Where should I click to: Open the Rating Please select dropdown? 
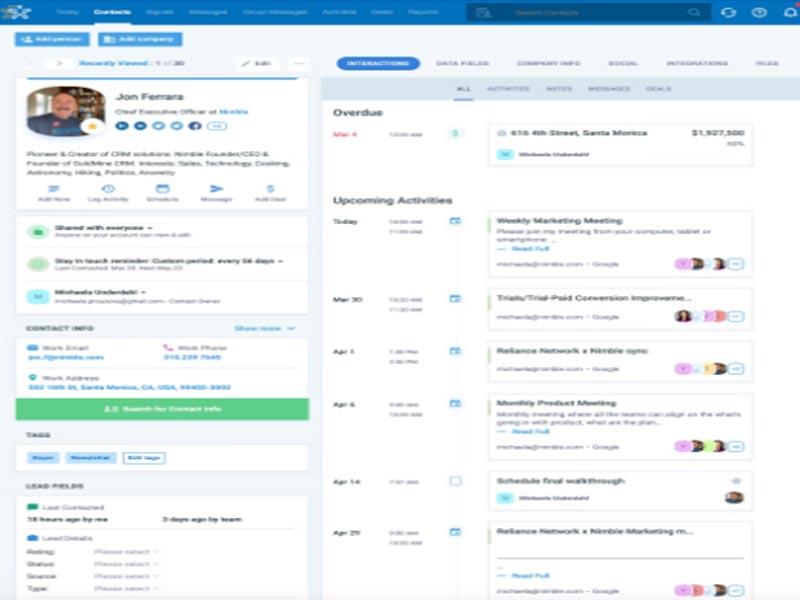pos(127,552)
